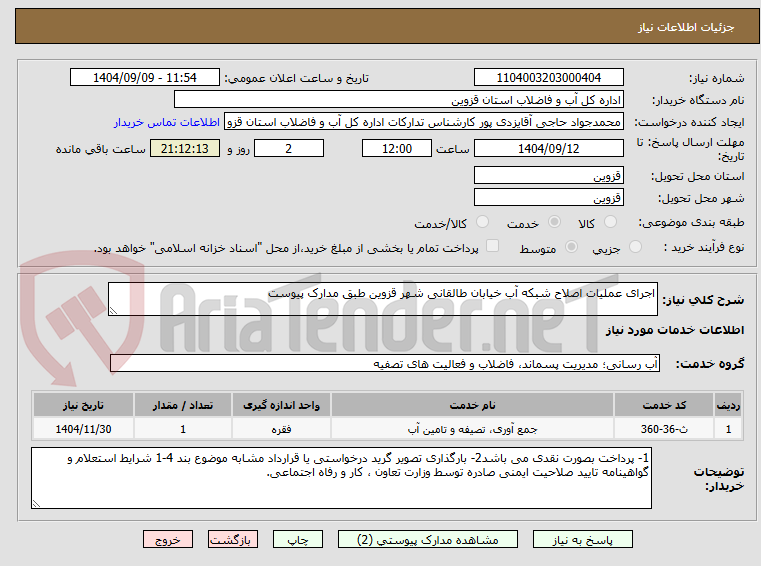The width and height of the screenshot is (761, 566).
Task: Click resize handle of توضیحات خریدار textarea
Action: pyautogui.click(x=36, y=503)
